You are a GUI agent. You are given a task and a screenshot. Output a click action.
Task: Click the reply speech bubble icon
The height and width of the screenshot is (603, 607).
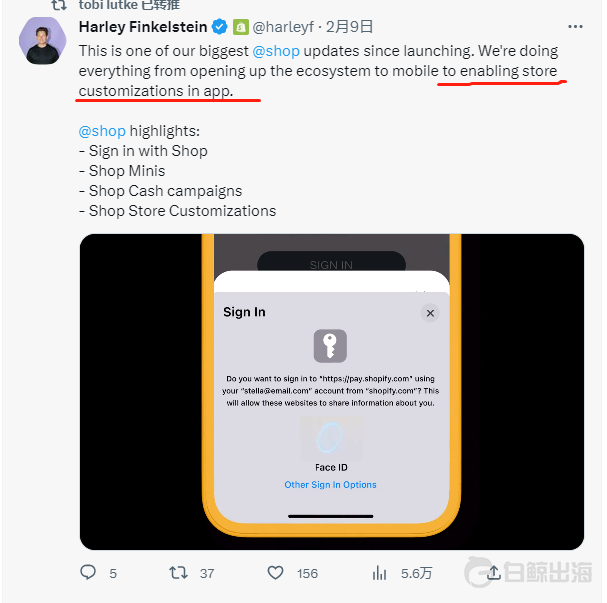88,573
